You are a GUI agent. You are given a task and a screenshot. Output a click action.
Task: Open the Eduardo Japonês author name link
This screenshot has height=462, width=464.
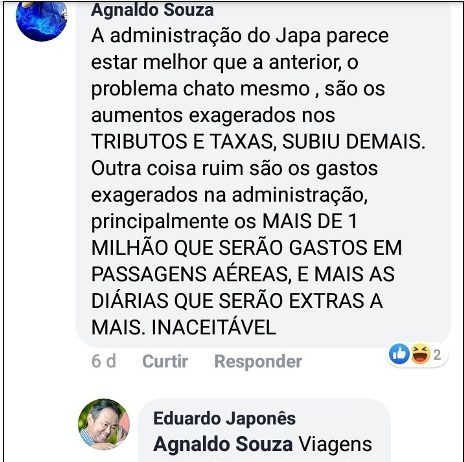pyautogui.click(x=224, y=419)
